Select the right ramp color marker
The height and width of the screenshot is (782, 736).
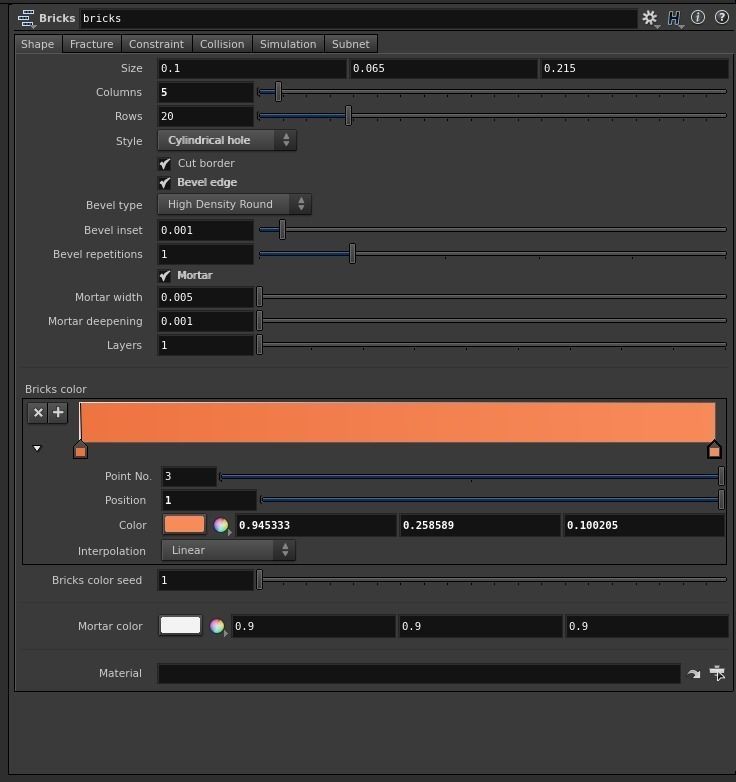tap(714, 450)
